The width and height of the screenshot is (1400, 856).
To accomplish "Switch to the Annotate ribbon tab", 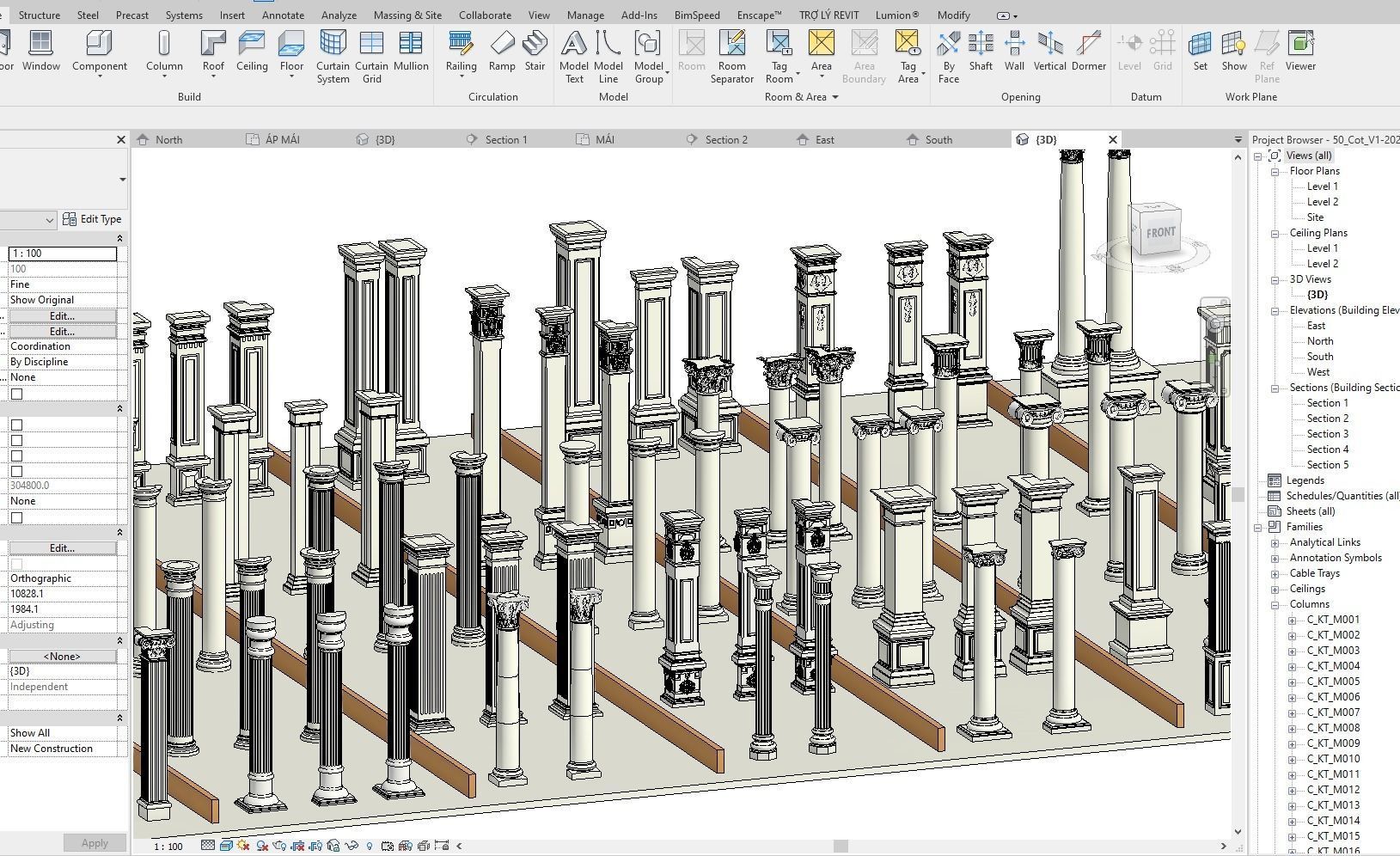I will [x=283, y=15].
